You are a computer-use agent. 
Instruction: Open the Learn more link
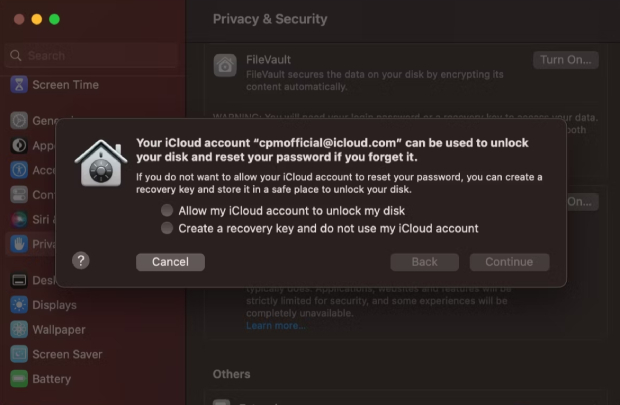tap(276, 326)
